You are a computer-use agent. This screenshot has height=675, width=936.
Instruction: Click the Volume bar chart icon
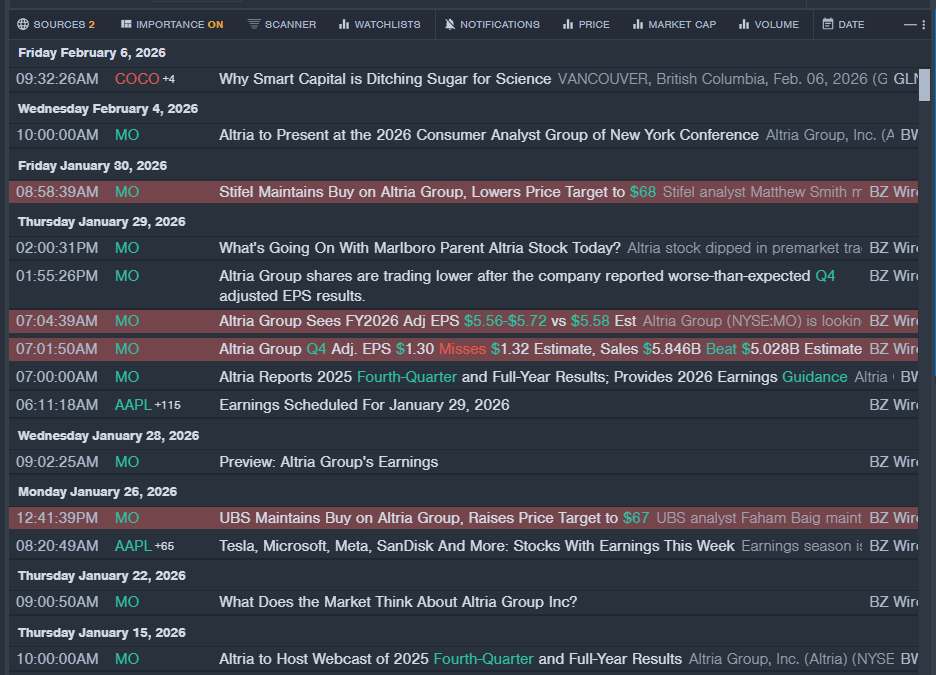744,24
